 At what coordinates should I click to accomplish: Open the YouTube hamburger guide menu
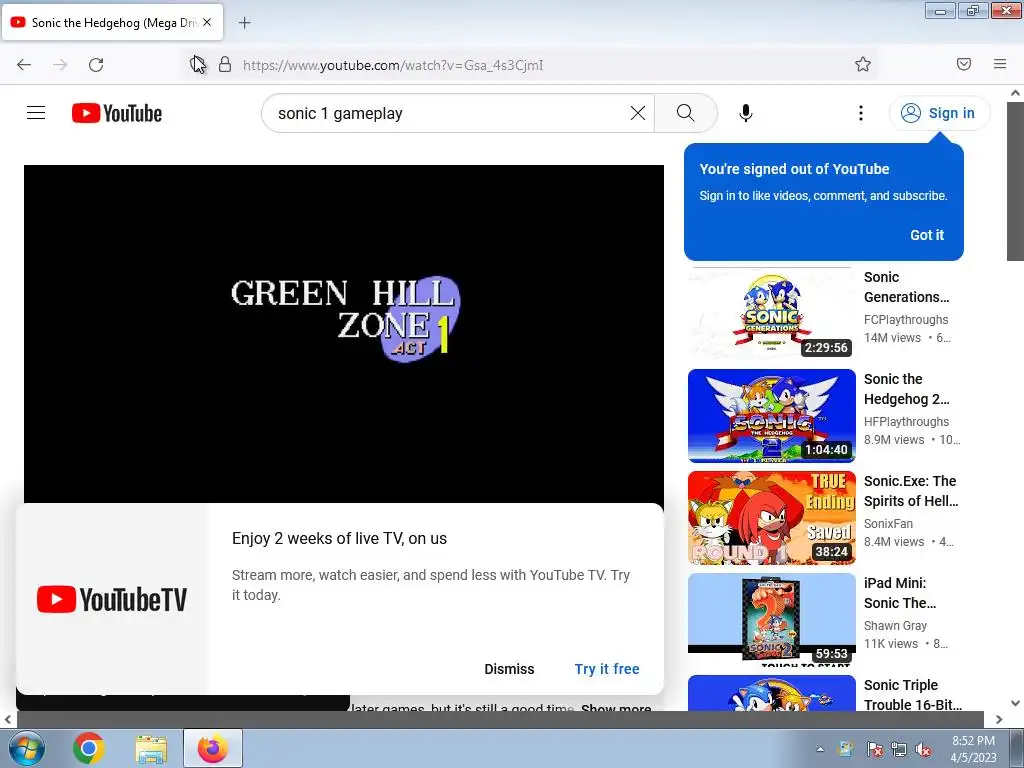36,113
